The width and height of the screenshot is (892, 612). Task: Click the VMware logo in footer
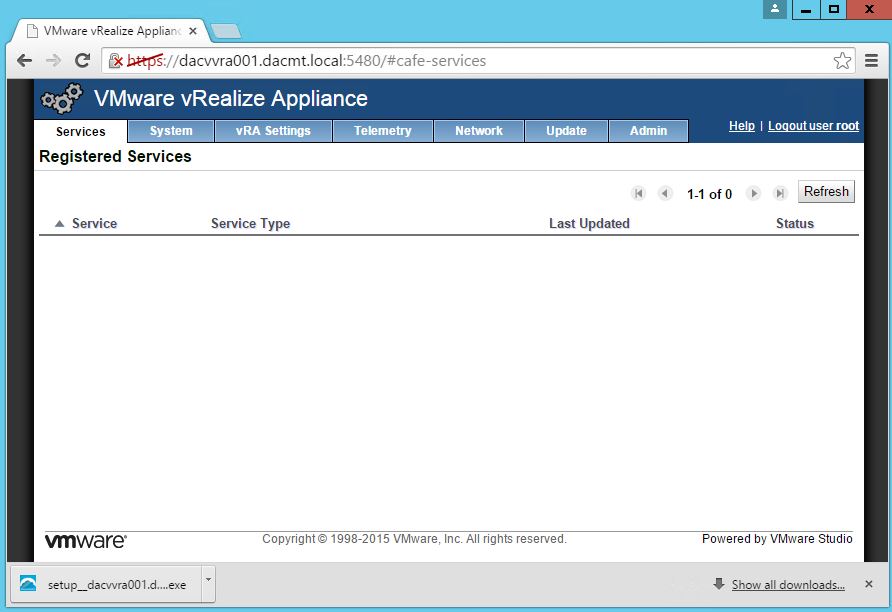(86, 540)
